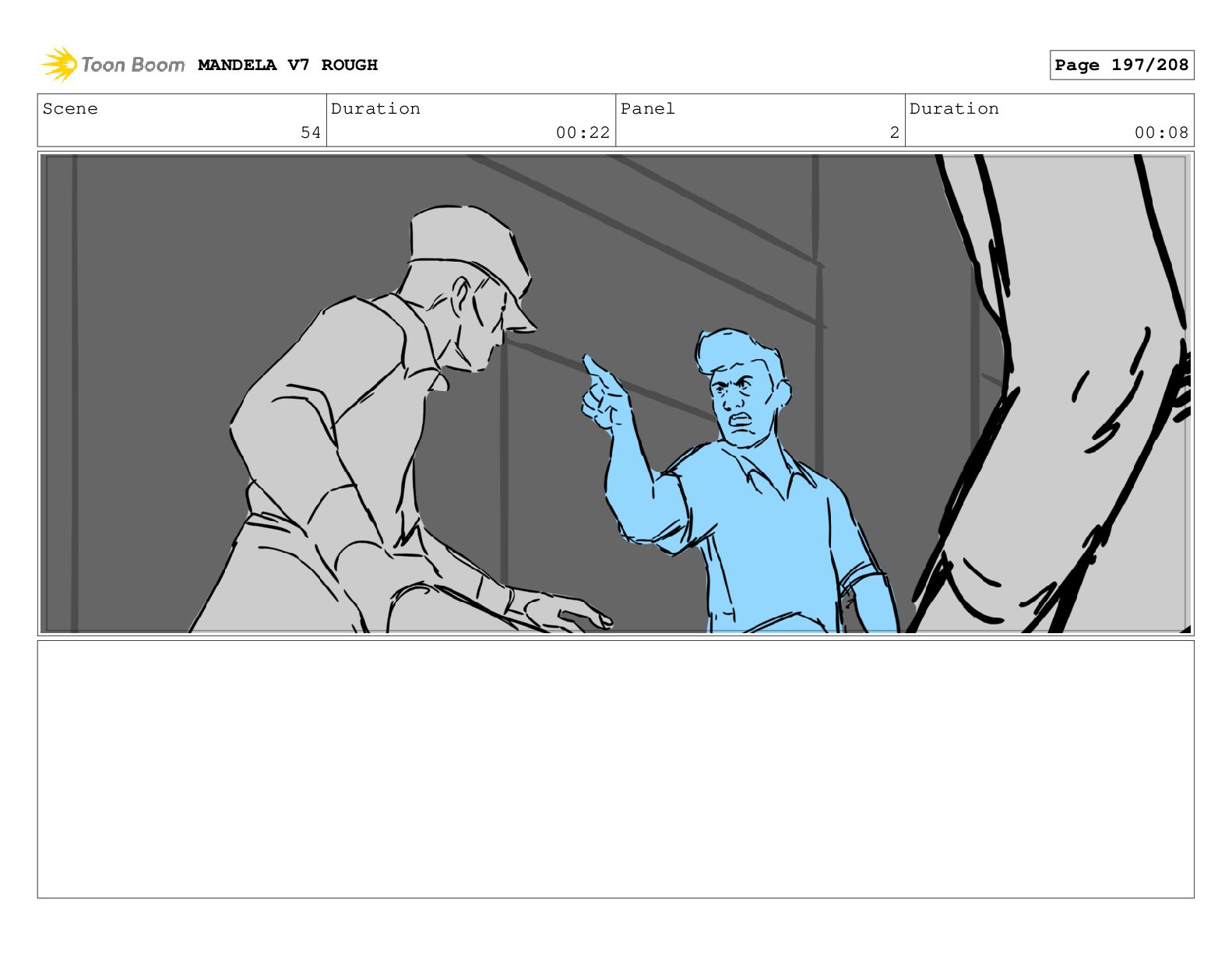Click the 'Panel' header label

tap(647, 109)
